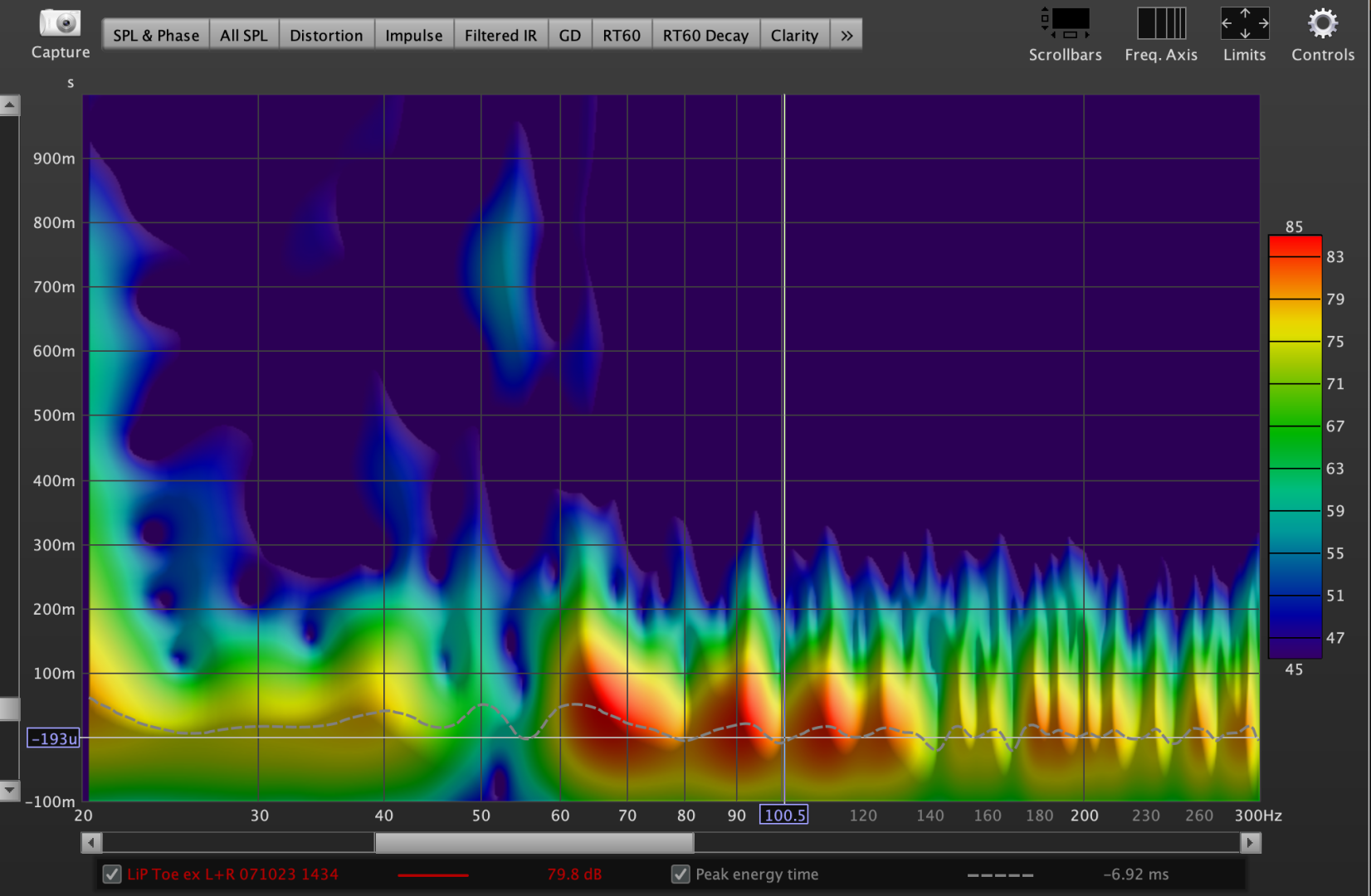This screenshot has height=896, width=1371.
Task: Switch to the SPL & Phase tab
Action: click(x=156, y=36)
